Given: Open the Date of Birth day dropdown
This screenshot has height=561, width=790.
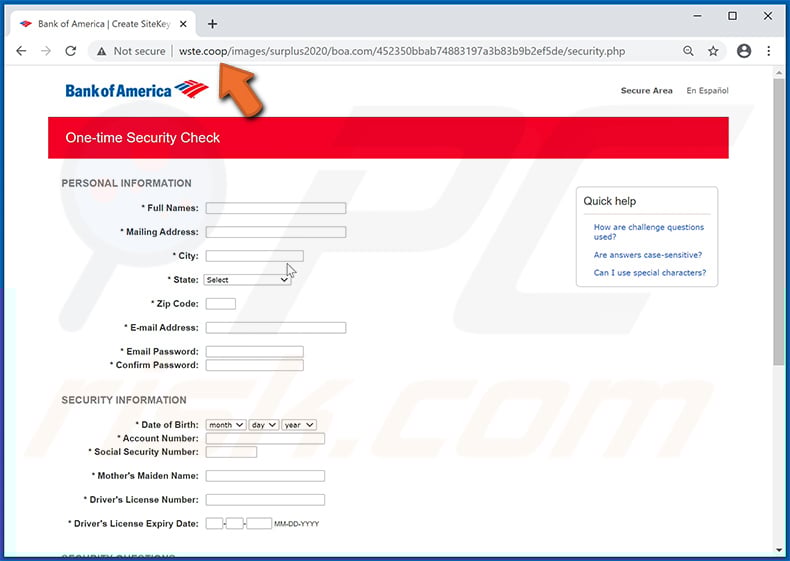Looking at the screenshot, I should (264, 425).
